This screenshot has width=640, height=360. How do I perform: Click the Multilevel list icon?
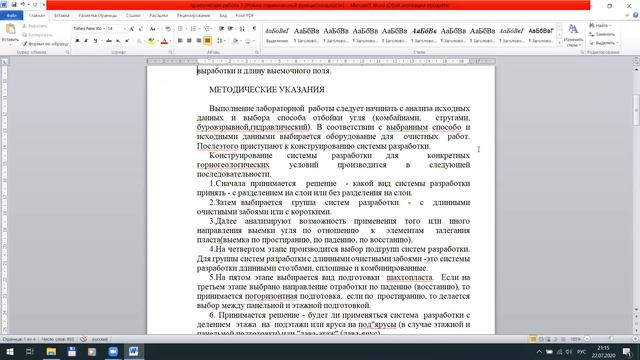pos(207,29)
